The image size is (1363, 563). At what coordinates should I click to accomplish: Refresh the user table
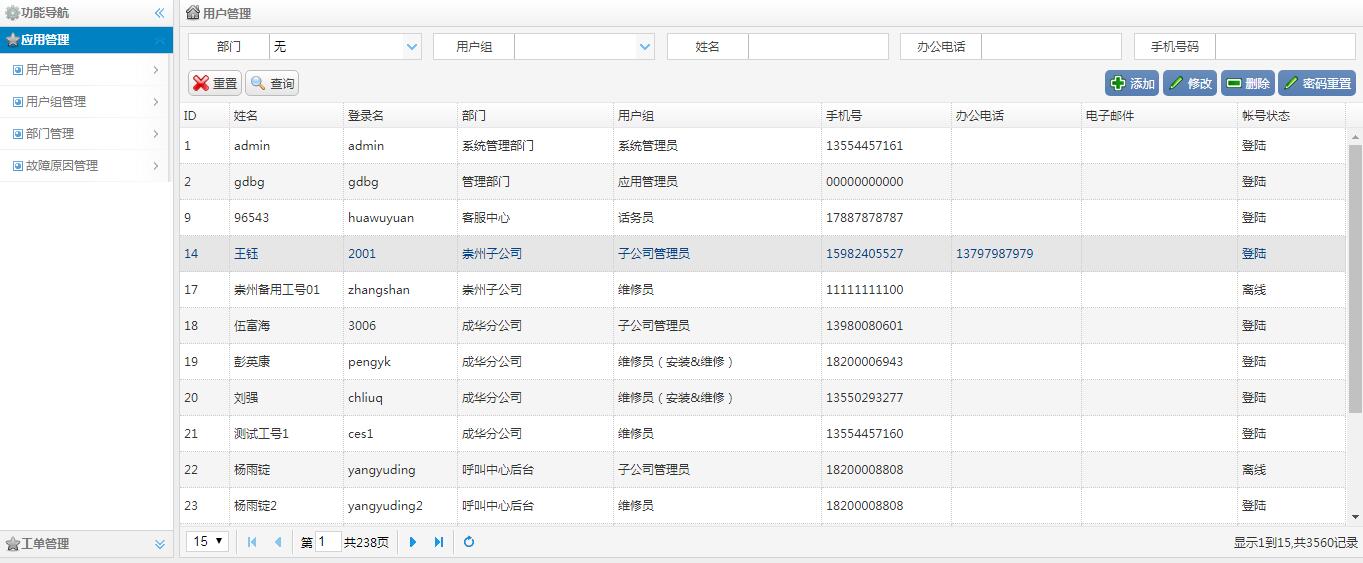pyautogui.click(x=468, y=542)
